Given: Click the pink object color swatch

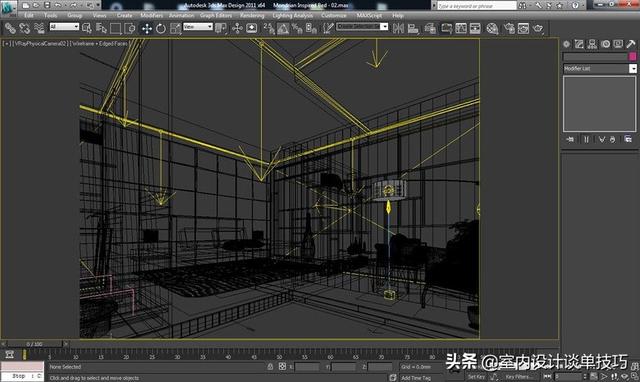Looking at the screenshot, I should pyautogui.click(x=633, y=57).
